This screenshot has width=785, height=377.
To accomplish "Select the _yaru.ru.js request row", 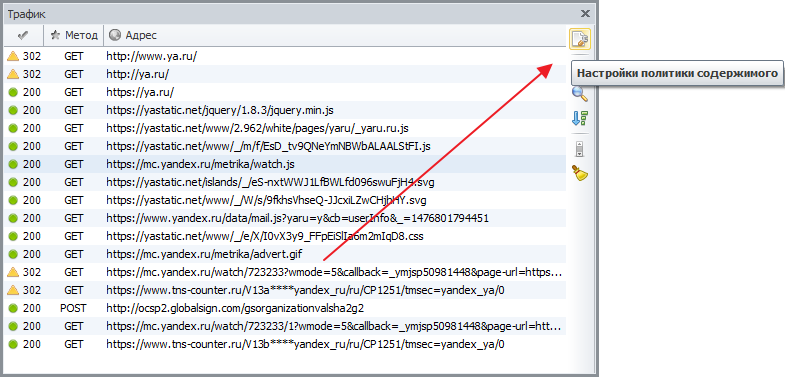I will (285, 128).
